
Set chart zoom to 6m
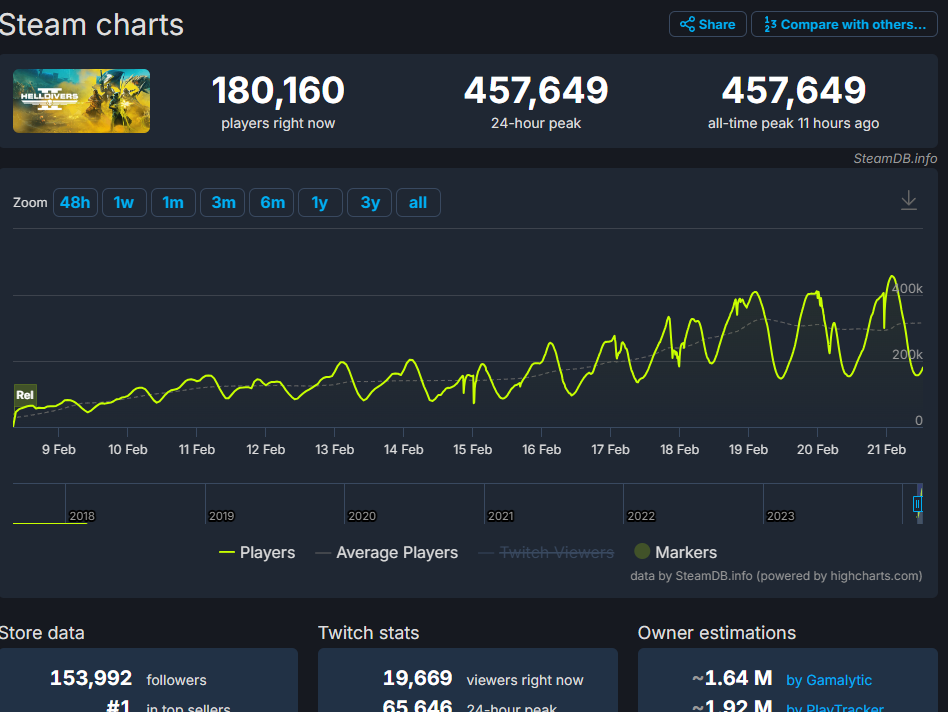click(x=271, y=202)
